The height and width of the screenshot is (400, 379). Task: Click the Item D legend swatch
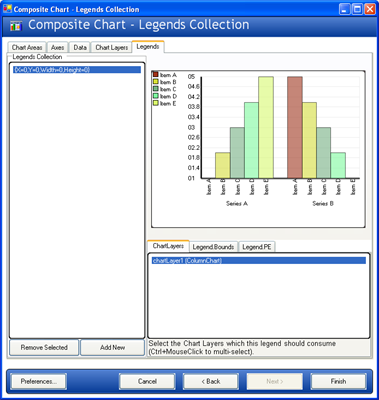coord(156,96)
